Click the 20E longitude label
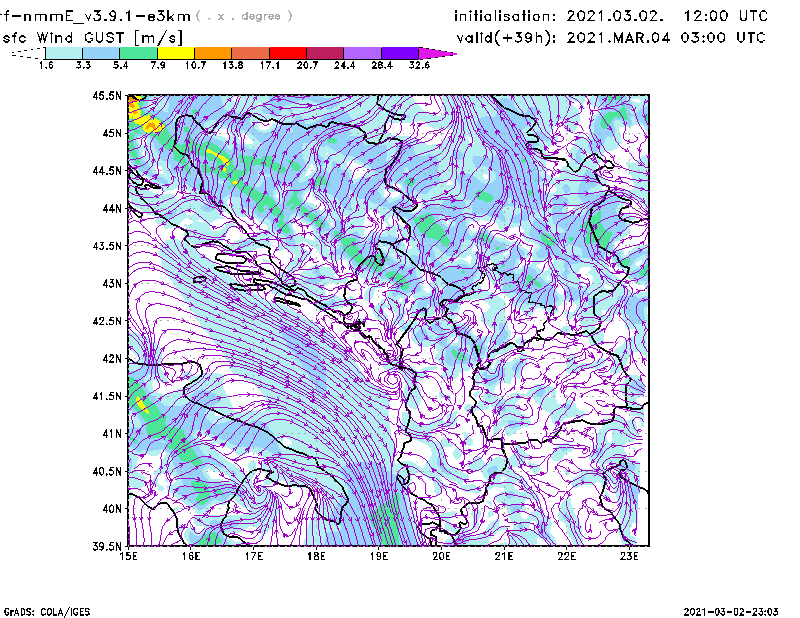The image size is (800, 618). [441, 556]
